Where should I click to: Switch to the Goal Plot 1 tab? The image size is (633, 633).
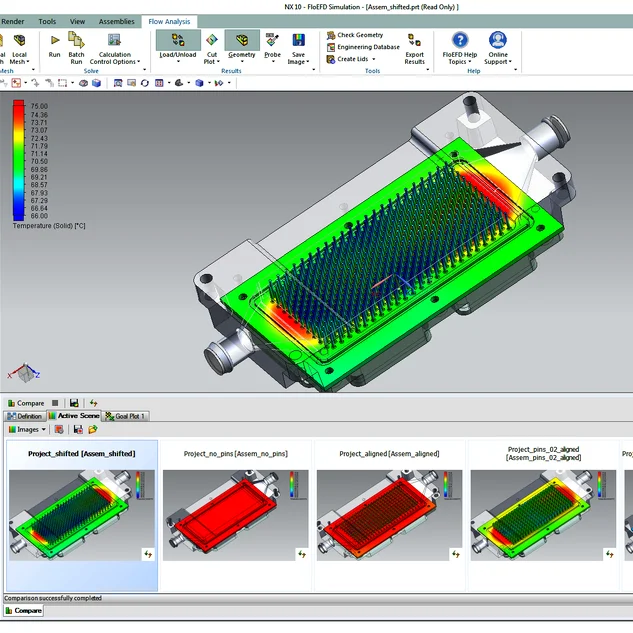pyautogui.click(x=126, y=416)
